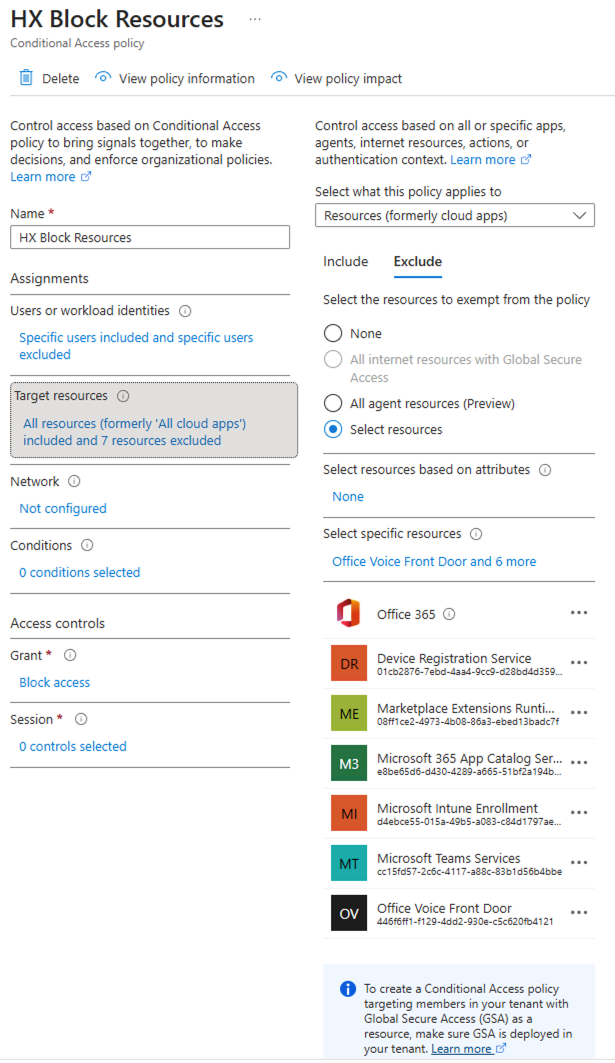Click the Assignments section heading
Screen dimensions: 615x1063
[x=49, y=279]
